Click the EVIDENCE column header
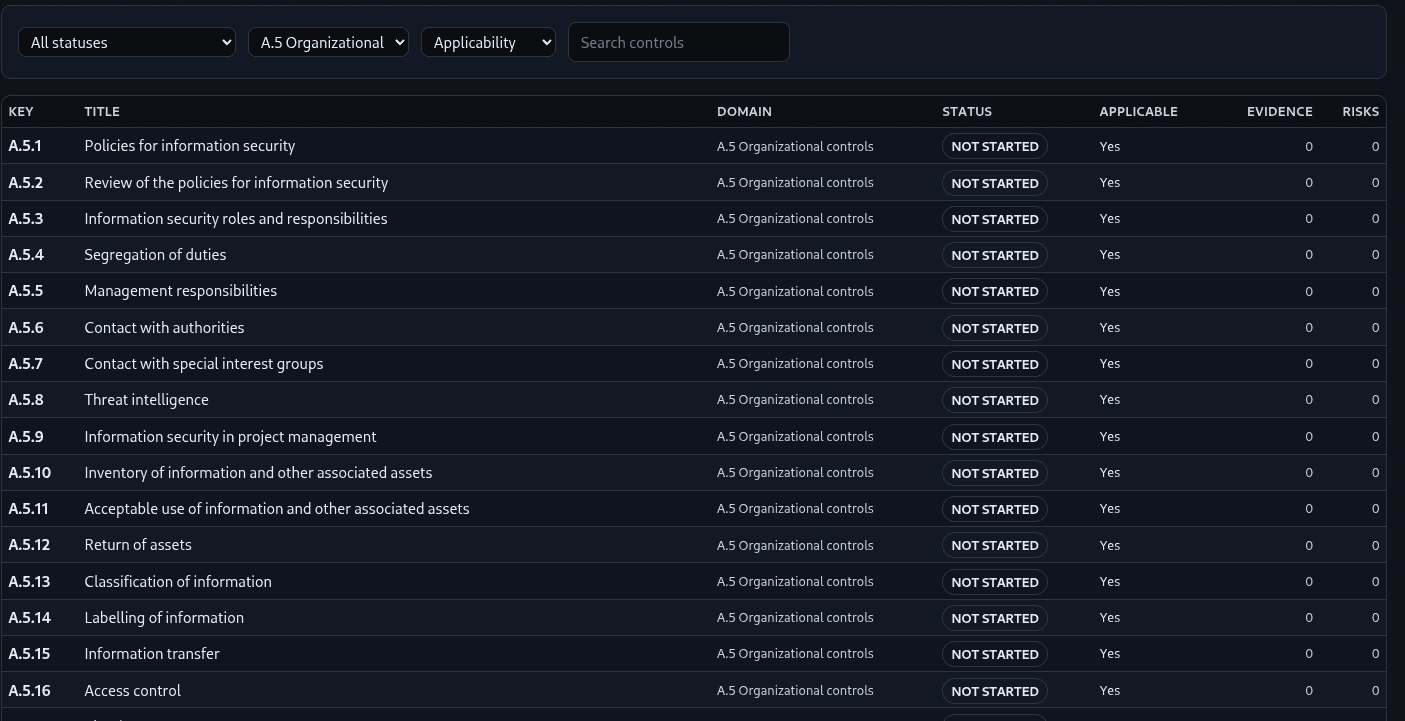This screenshot has width=1405, height=721. point(1279,111)
